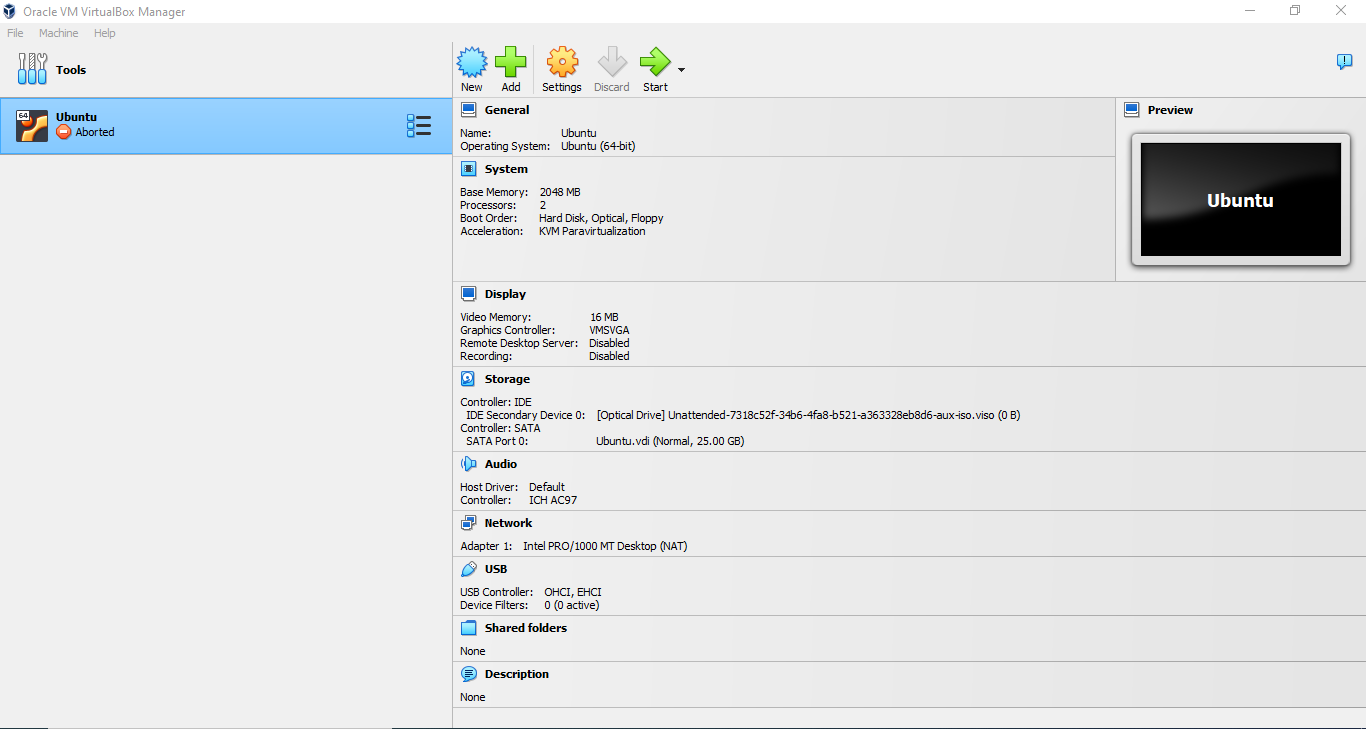The image size is (1366, 729).
Task: Click the Preview heading text
Action: pyautogui.click(x=1170, y=110)
